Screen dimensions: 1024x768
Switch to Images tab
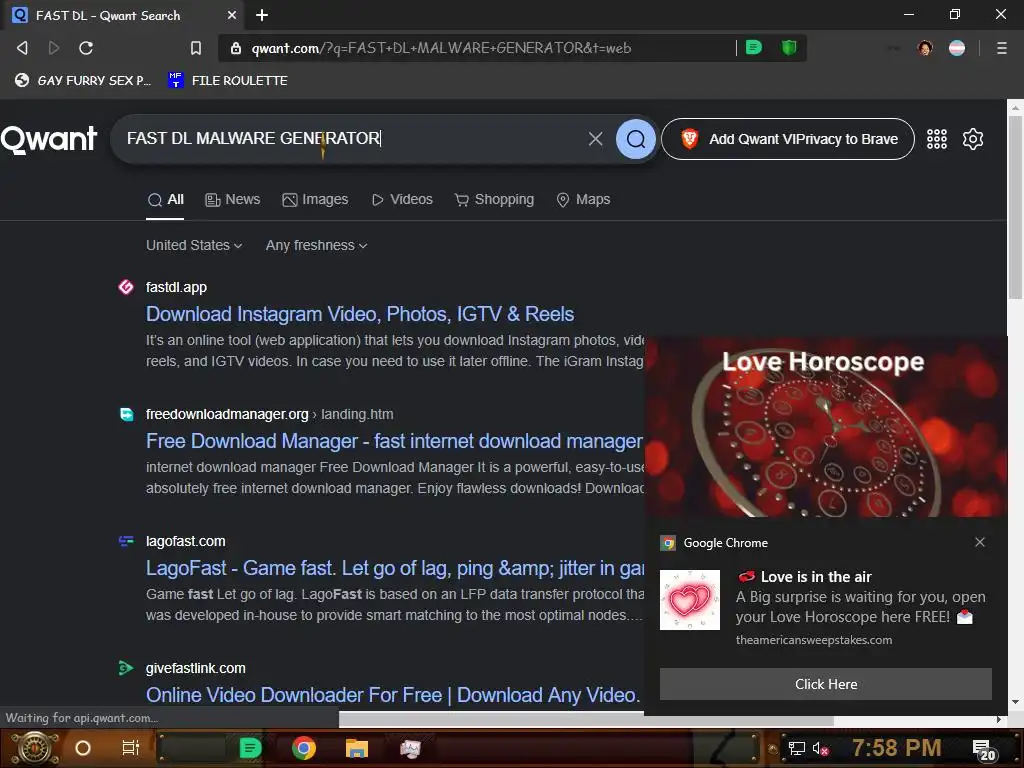tap(315, 200)
